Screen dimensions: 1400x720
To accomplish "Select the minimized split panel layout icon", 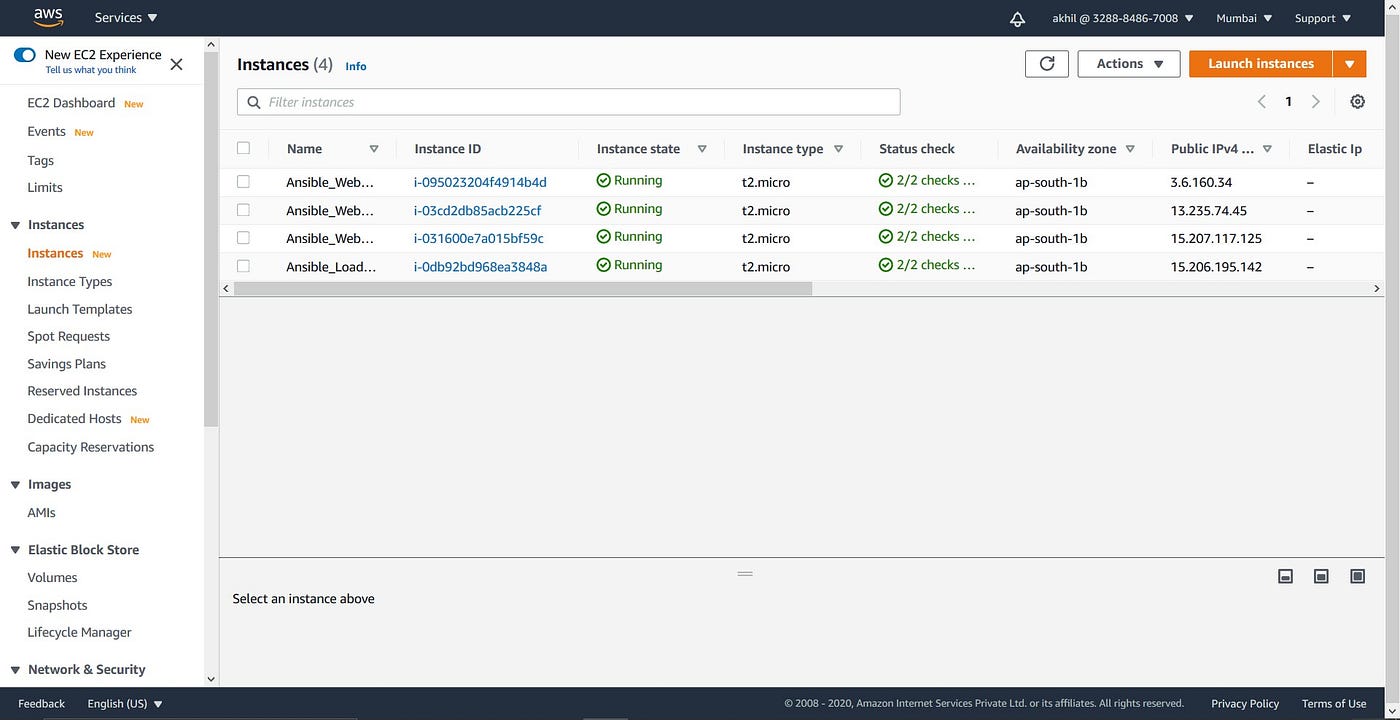I will [x=1286, y=576].
